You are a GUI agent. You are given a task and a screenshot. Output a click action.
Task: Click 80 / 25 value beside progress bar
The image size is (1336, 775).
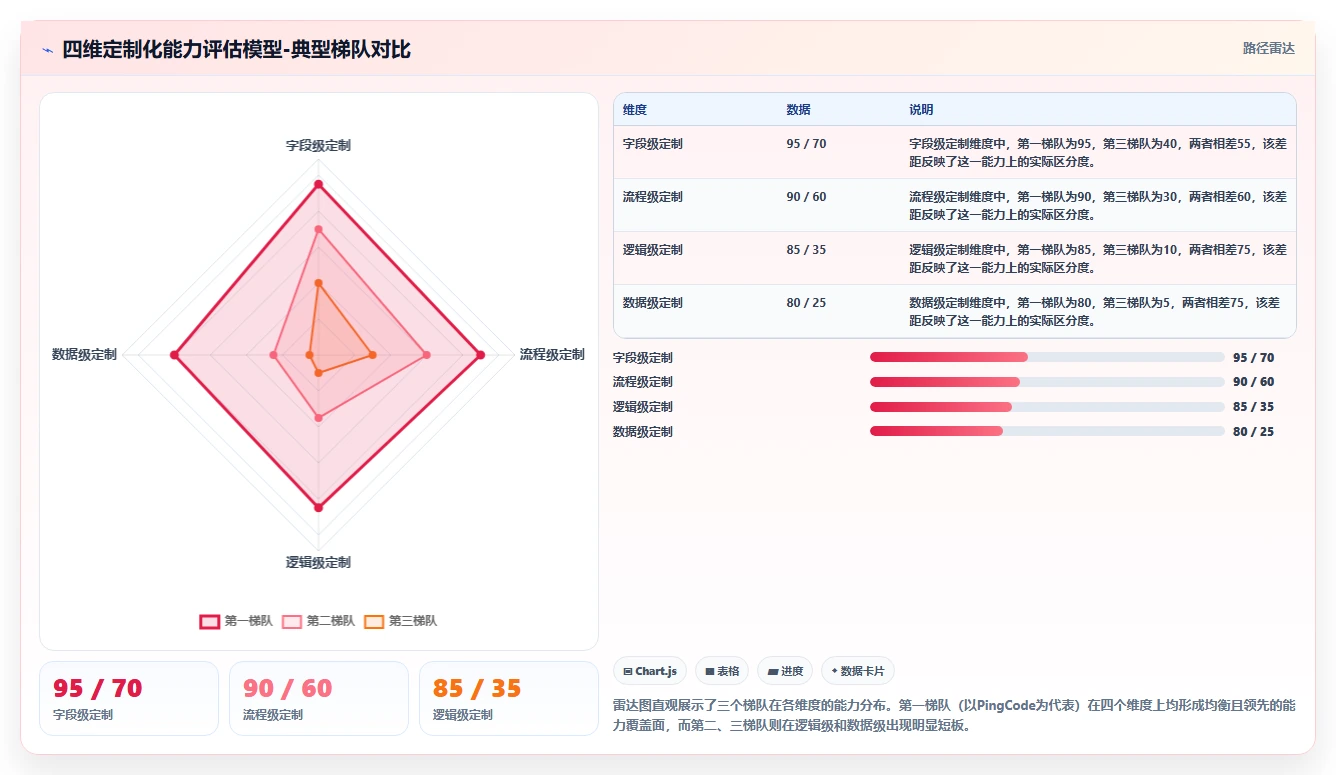coord(1253,432)
